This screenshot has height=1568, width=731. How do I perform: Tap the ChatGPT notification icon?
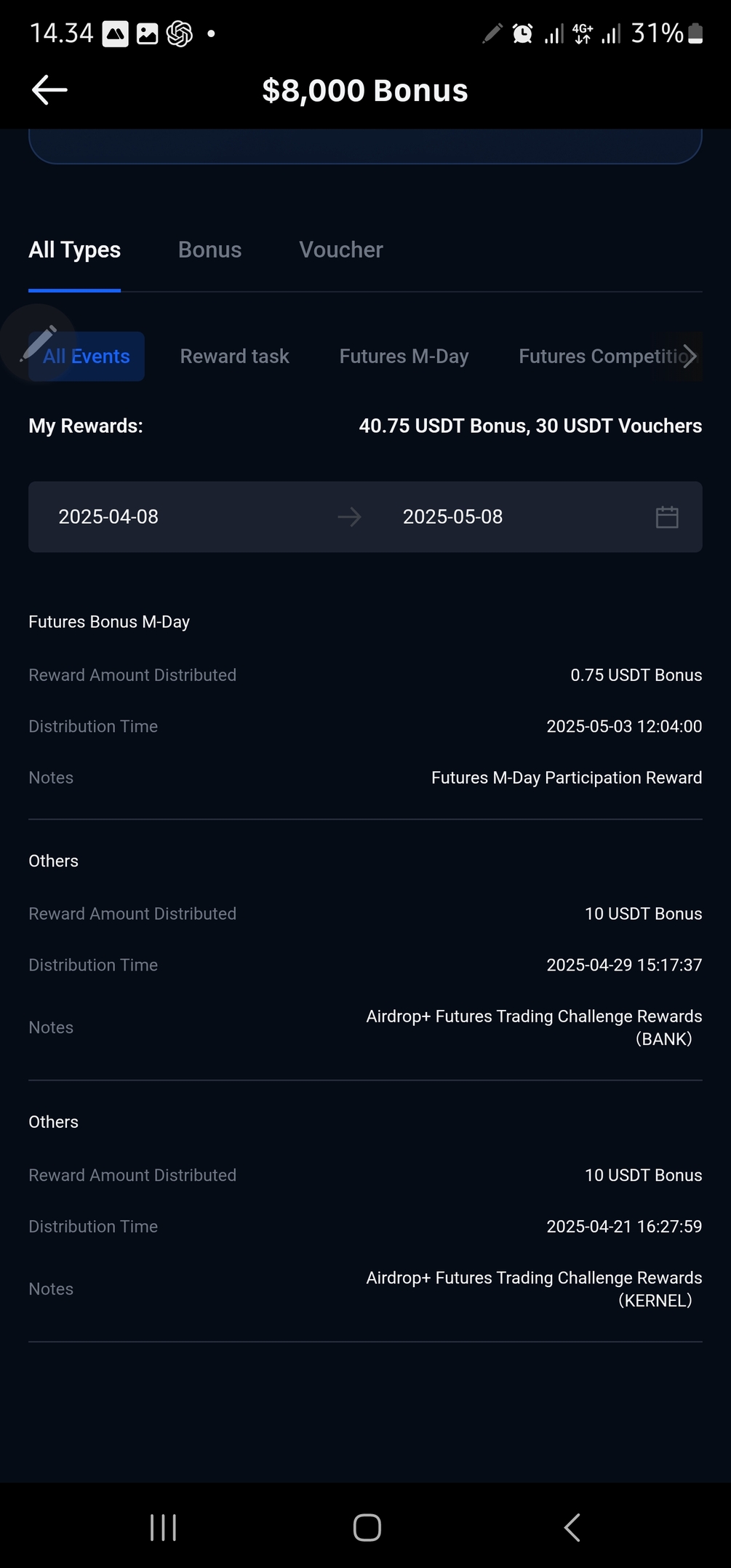(180, 33)
